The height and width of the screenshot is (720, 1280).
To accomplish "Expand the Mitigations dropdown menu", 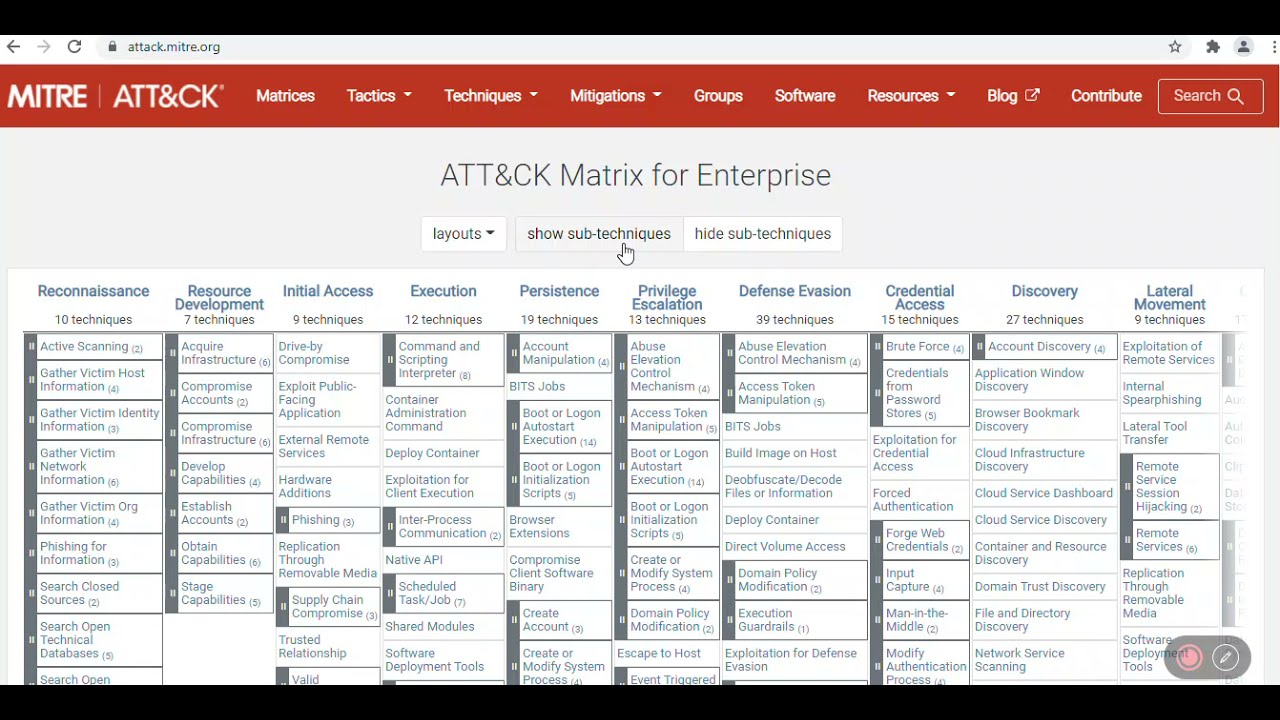I will (616, 96).
